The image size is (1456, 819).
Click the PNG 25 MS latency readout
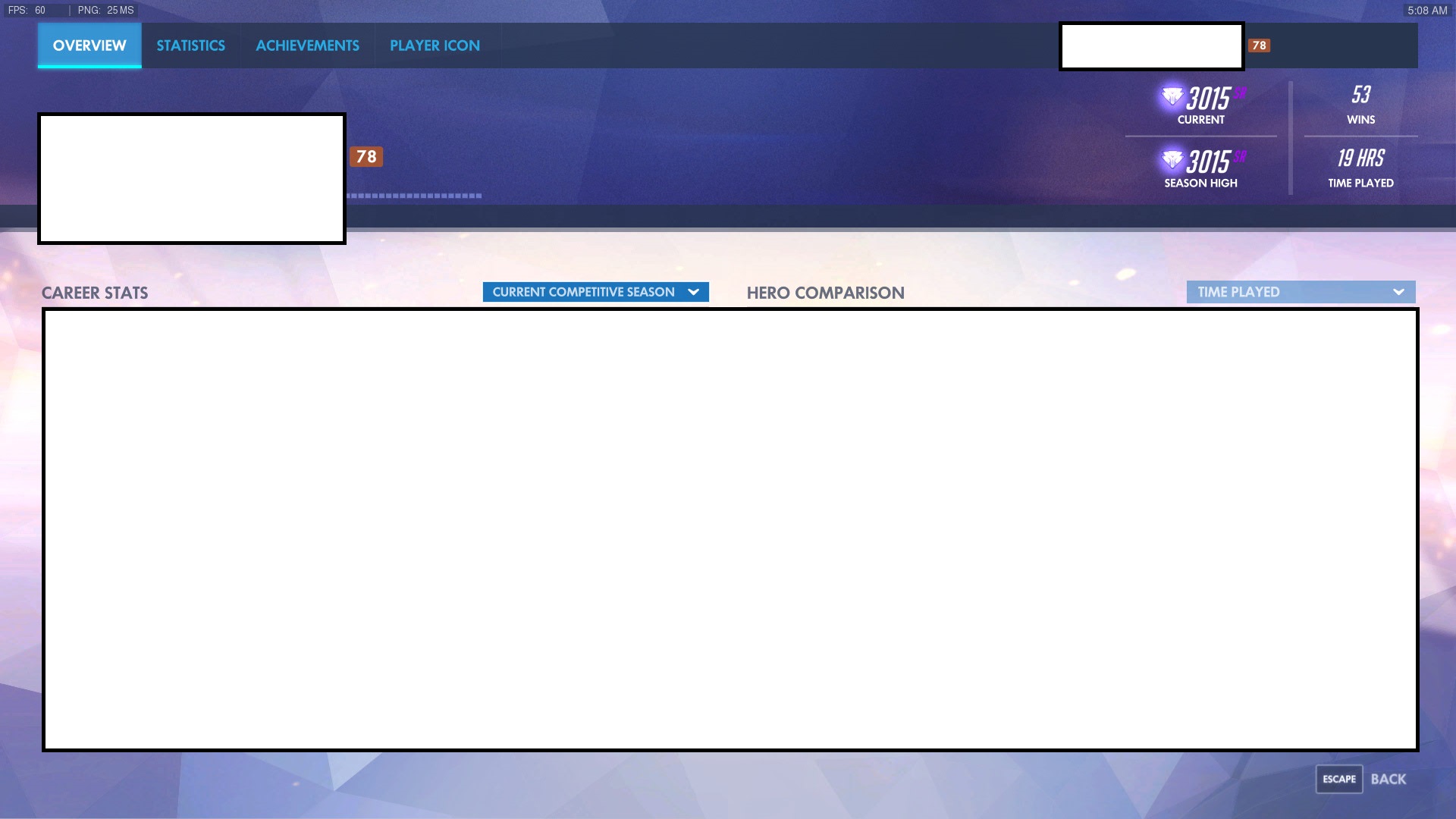(x=105, y=11)
